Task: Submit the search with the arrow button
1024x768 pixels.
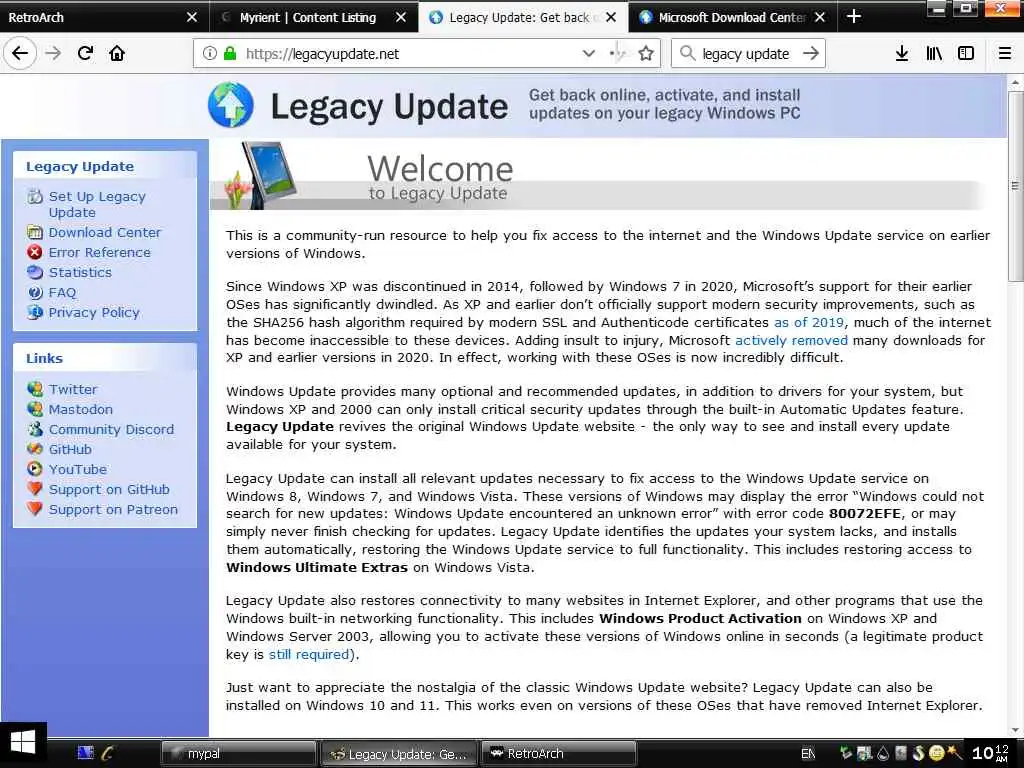Action: 810,54
